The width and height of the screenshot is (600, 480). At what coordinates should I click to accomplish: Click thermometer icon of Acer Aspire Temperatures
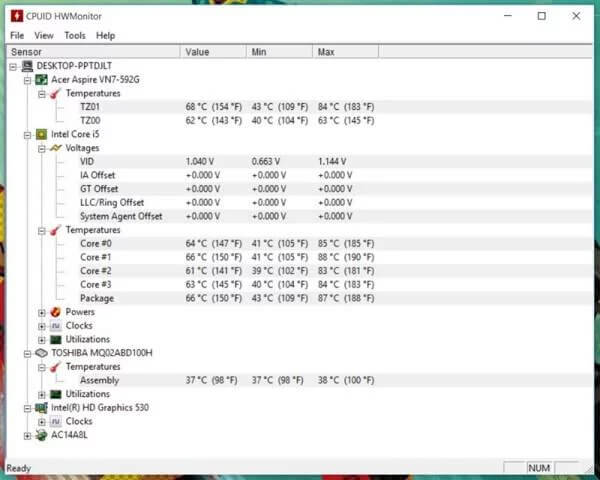pyautogui.click(x=55, y=93)
